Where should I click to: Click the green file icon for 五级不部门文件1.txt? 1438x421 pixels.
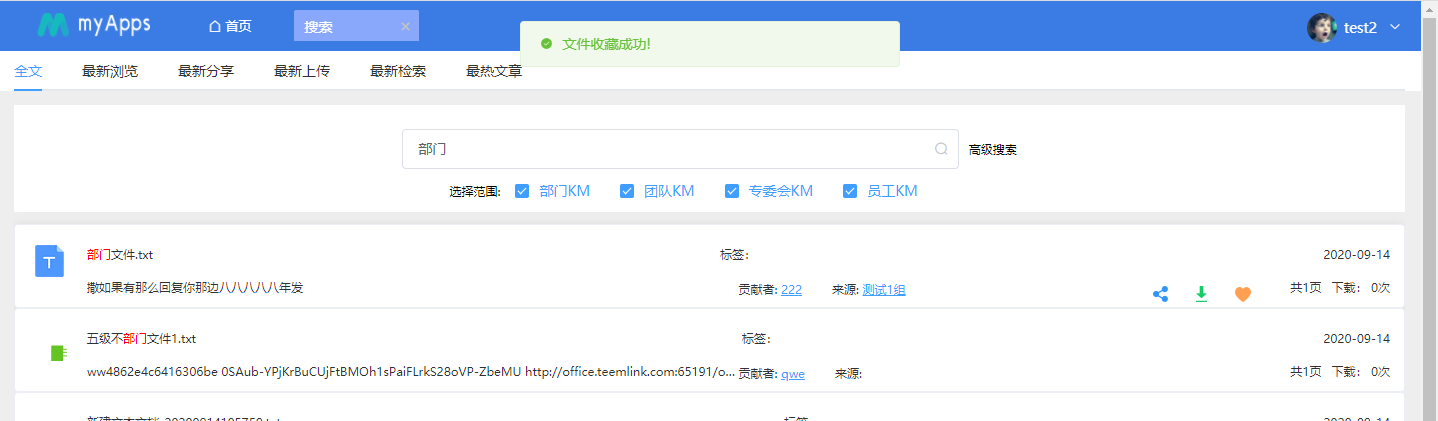click(x=58, y=353)
